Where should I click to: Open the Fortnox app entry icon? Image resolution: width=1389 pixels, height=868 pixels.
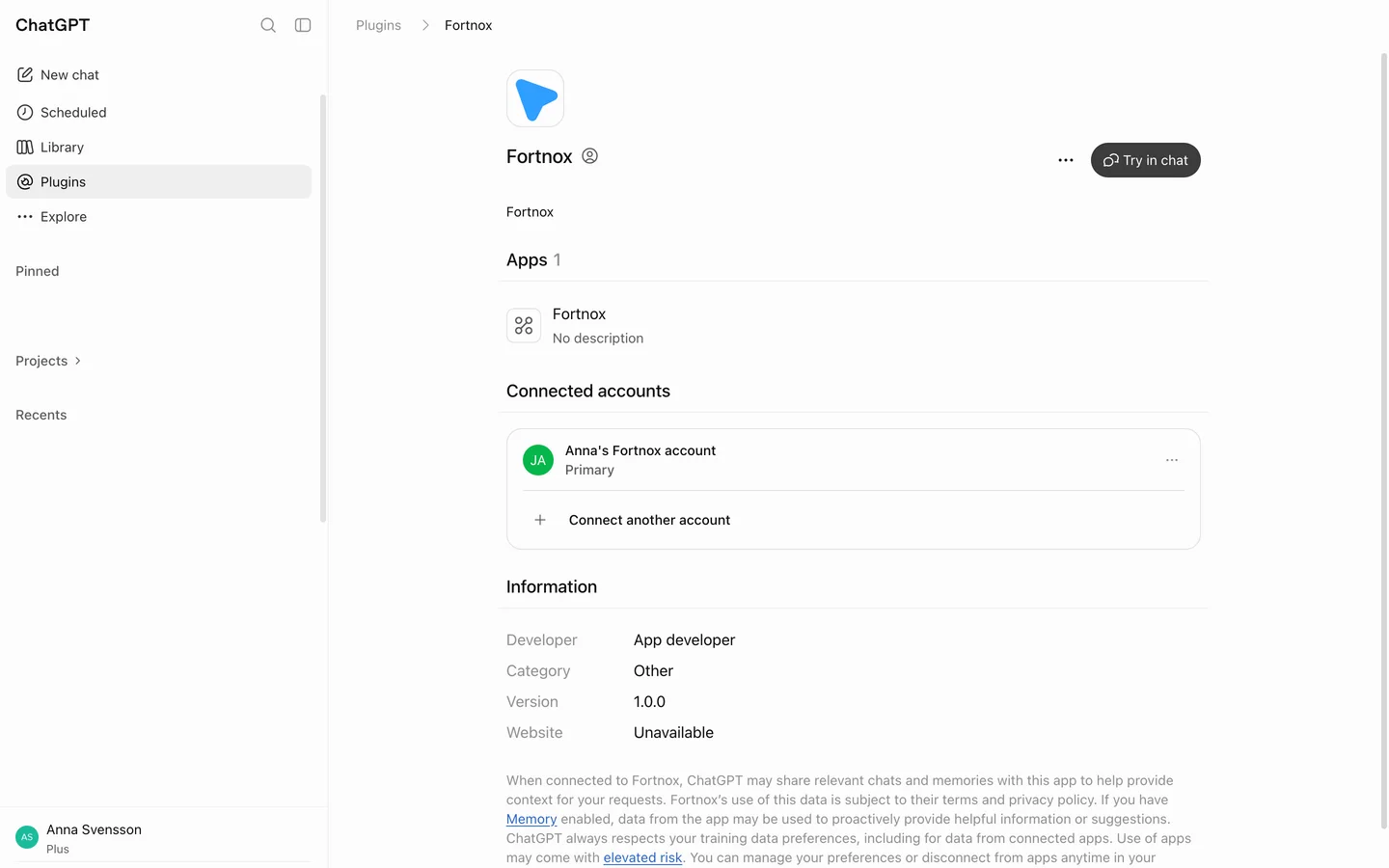[524, 326]
